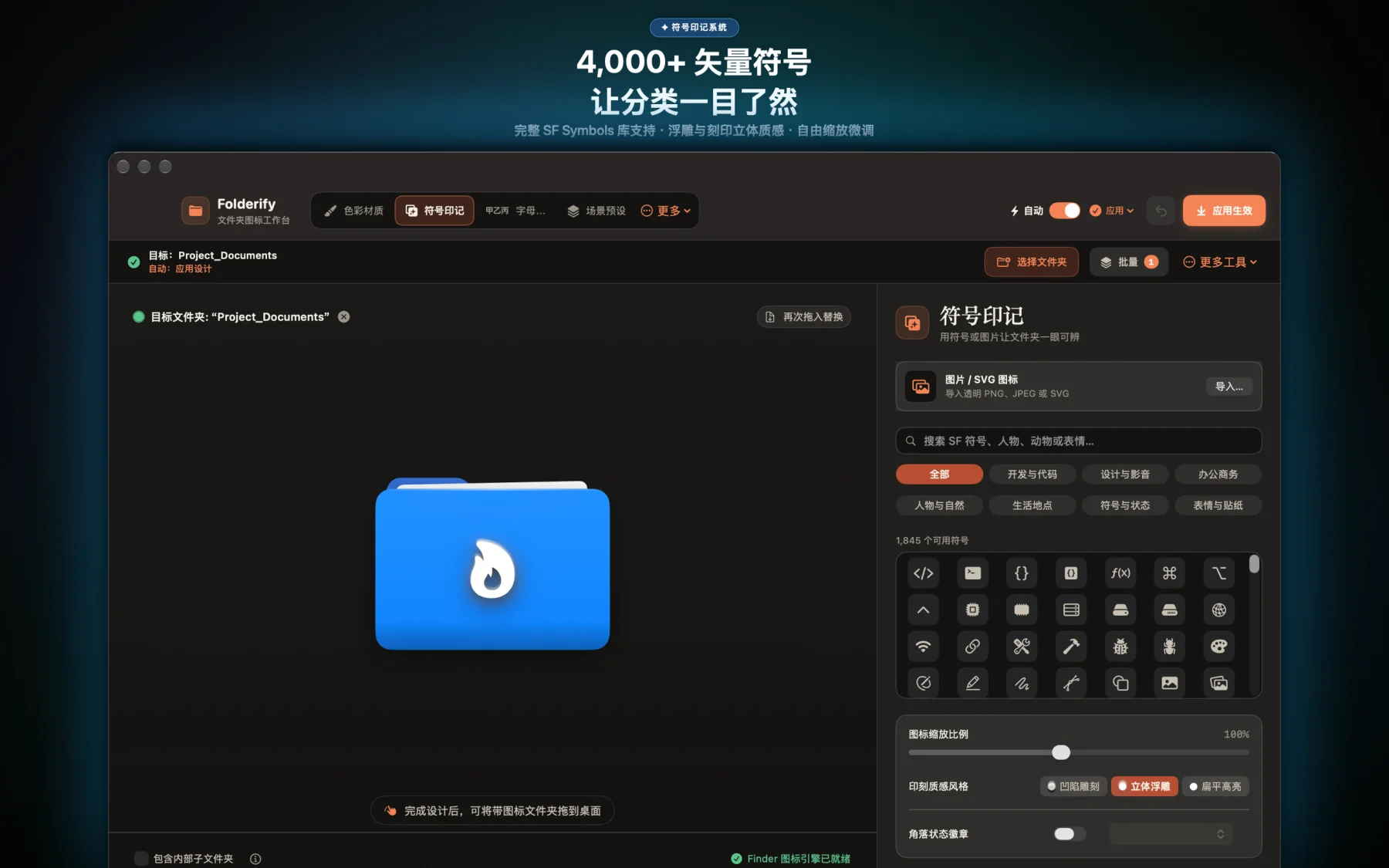Click the info icon beside 包含内部子文件夹
This screenshot has height=868, width=1389.
(x=255, y=859)
